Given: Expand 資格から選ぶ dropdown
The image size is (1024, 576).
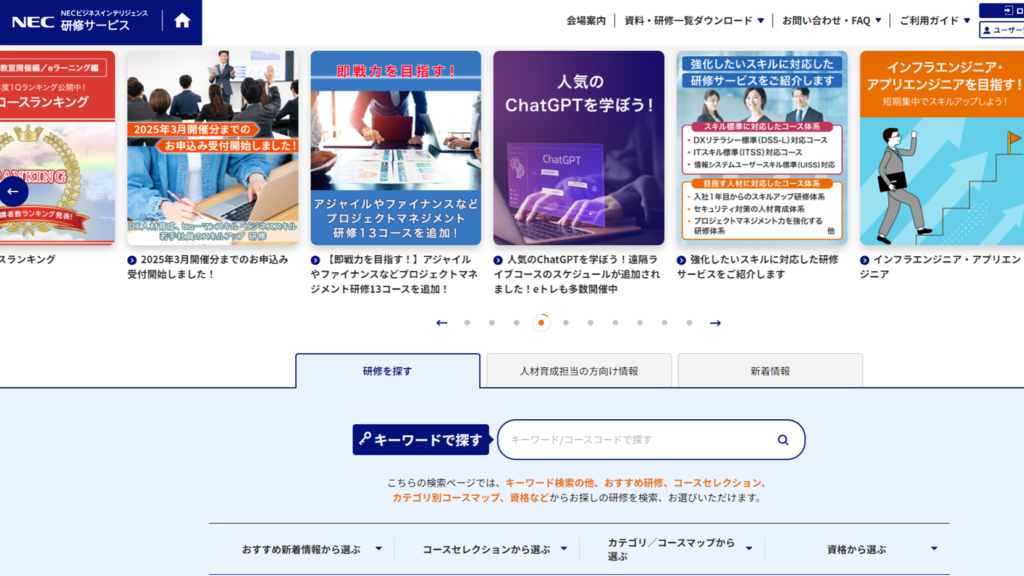Looking at the screenshot, I should (x=880, y=549).
